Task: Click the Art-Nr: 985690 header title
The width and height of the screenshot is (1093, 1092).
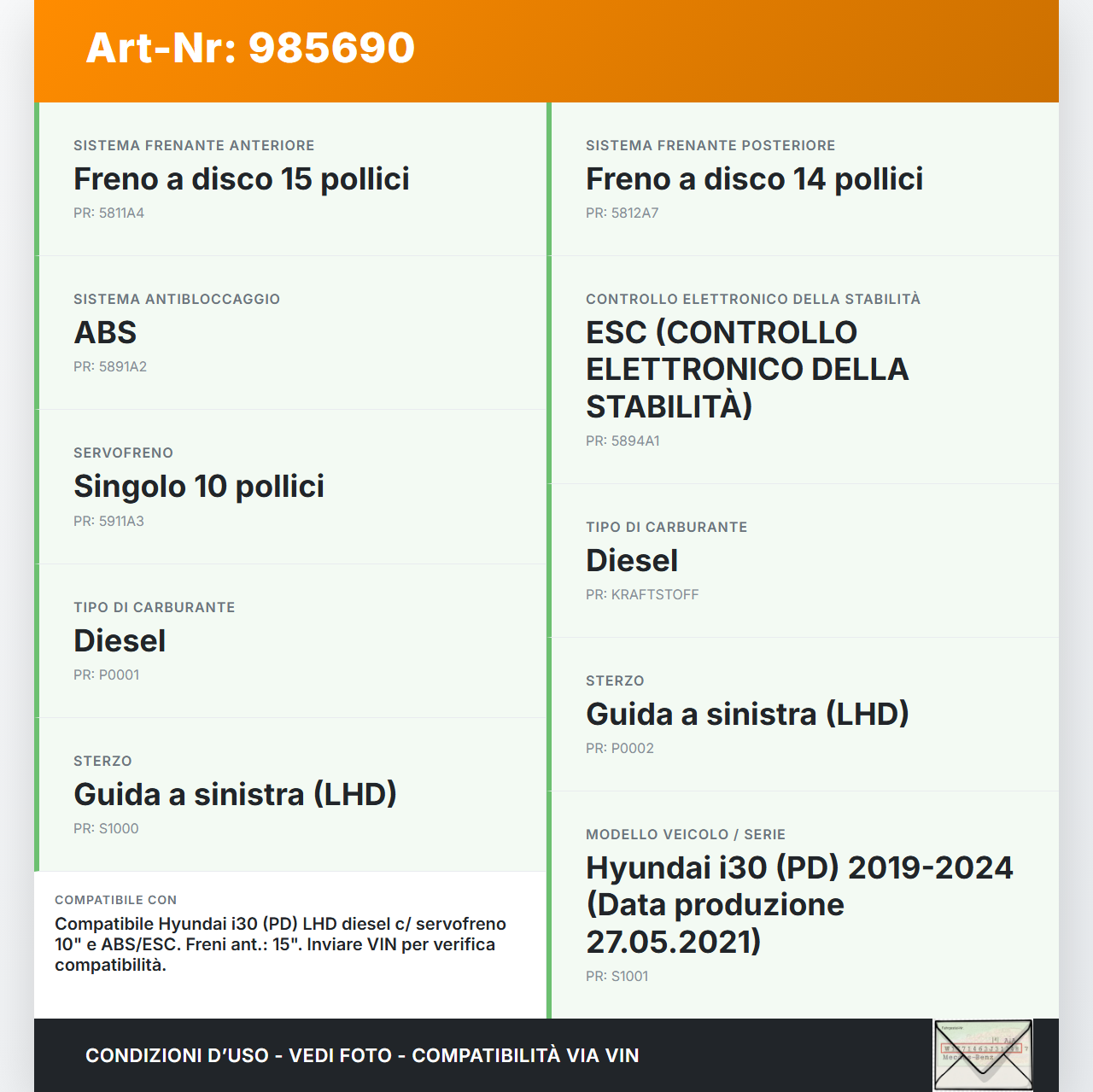Action: (250, 48)
